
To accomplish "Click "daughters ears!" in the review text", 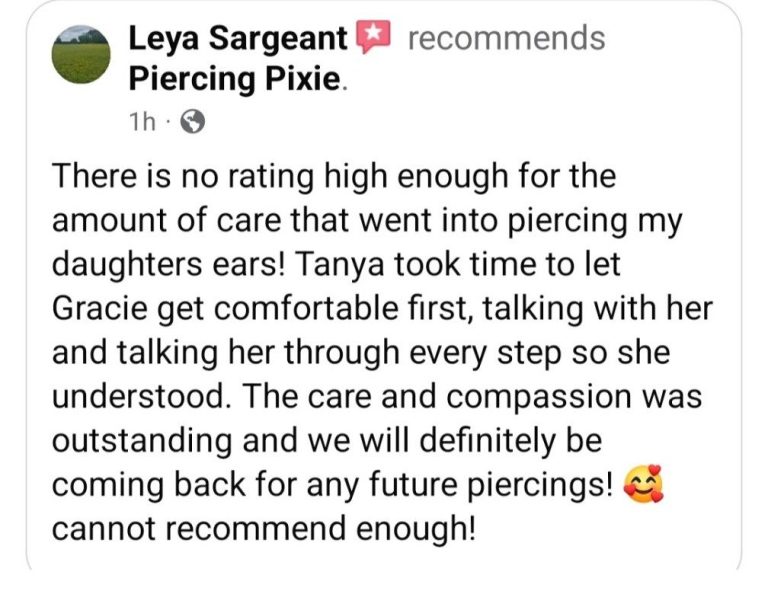I will click(x=189, y=265).
